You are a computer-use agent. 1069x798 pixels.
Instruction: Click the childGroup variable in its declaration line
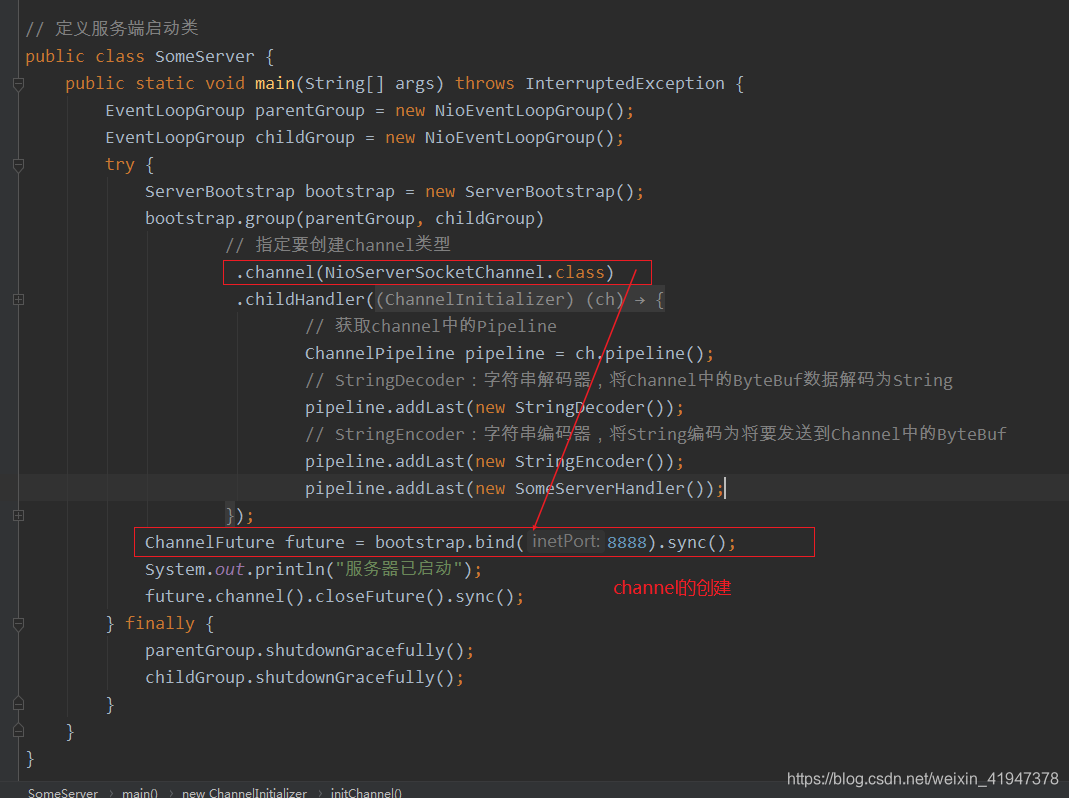click(x=305, y=138)
